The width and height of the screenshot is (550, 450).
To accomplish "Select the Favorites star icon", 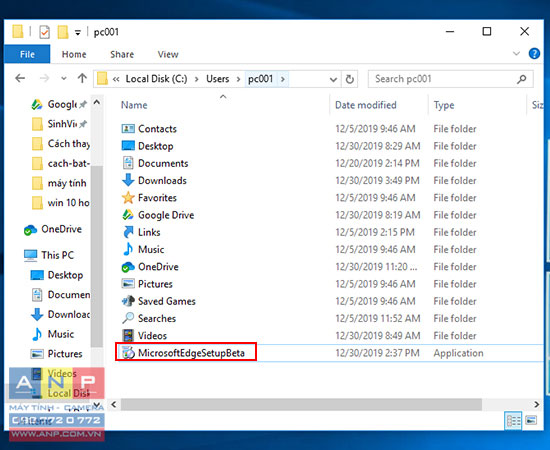I will click(128, 197).
